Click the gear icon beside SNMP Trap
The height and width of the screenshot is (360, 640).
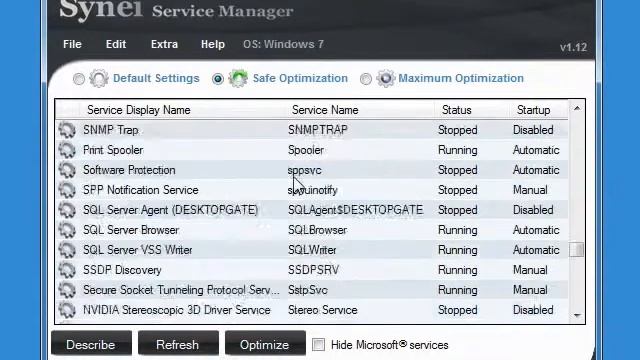[67, 130]
